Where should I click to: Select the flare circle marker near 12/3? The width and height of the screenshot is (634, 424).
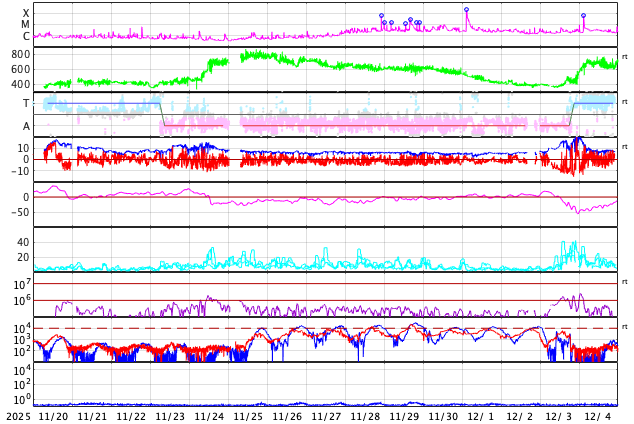(583, 16)
